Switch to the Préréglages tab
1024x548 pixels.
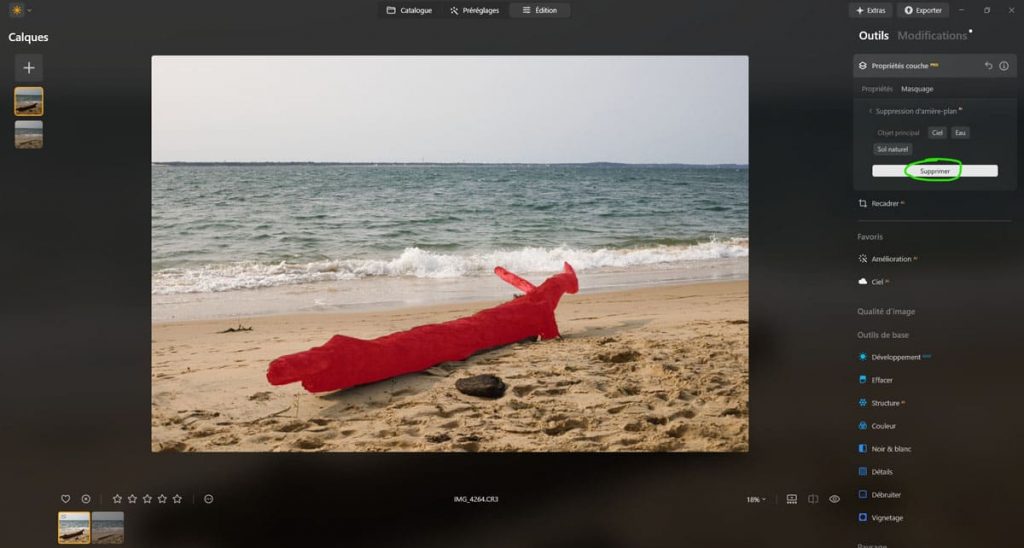tap(474, 10)
